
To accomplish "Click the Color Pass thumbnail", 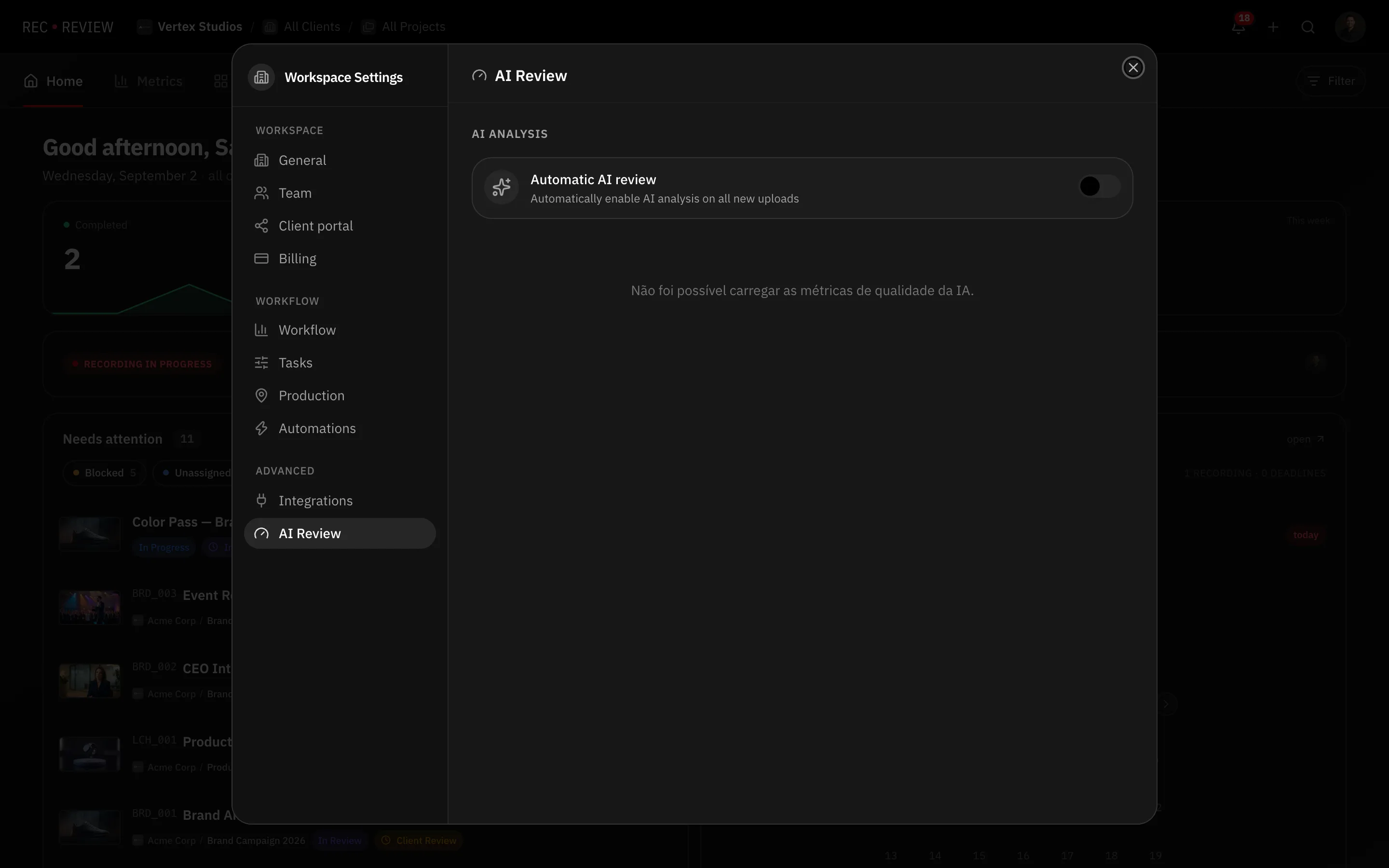I will (90, 534).
